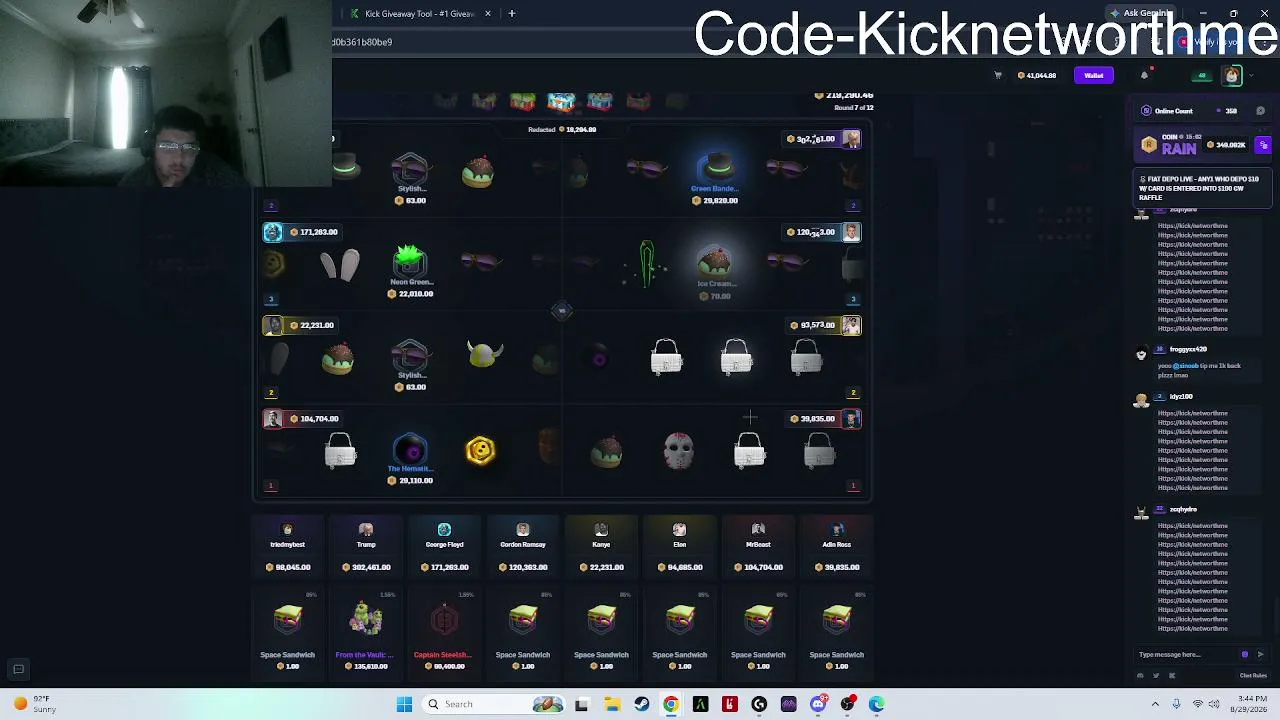Click the Elon player avatar

click(679, 529)
